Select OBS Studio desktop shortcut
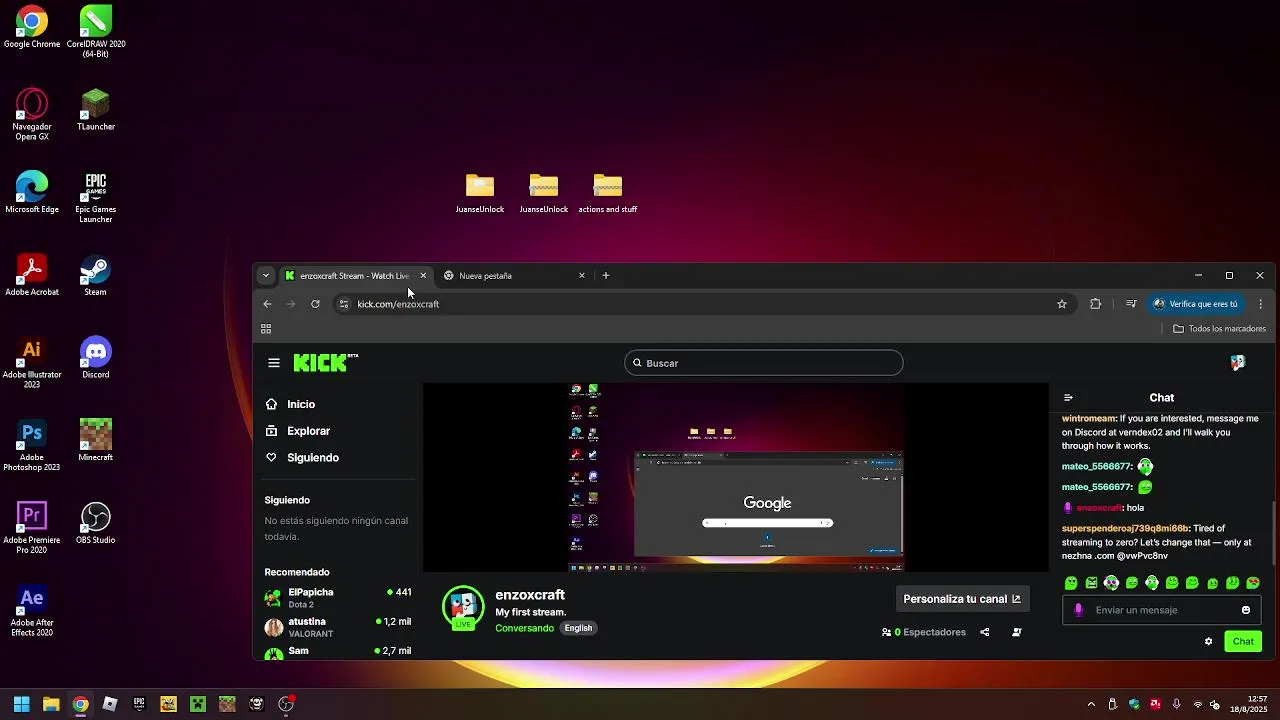This screenshot has width=1280, height=720. click(96, 523)
